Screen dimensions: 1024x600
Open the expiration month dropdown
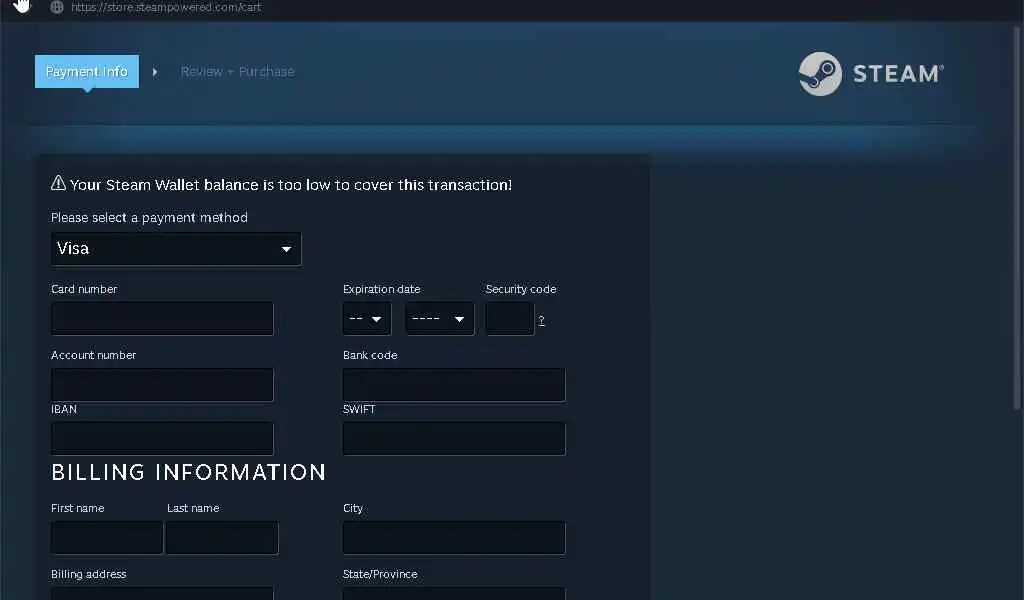366,319
